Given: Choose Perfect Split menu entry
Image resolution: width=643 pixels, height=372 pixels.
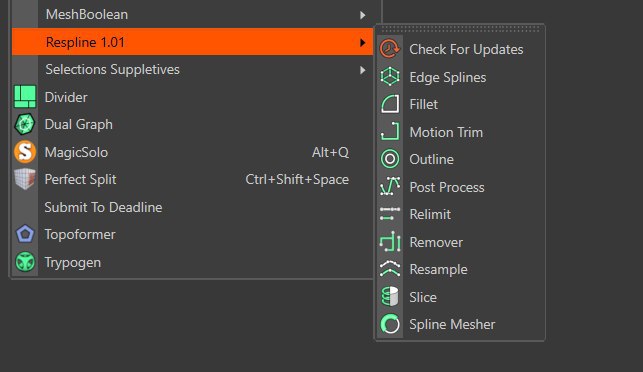Looking at the screenshot, I should (x=192, y=179).
